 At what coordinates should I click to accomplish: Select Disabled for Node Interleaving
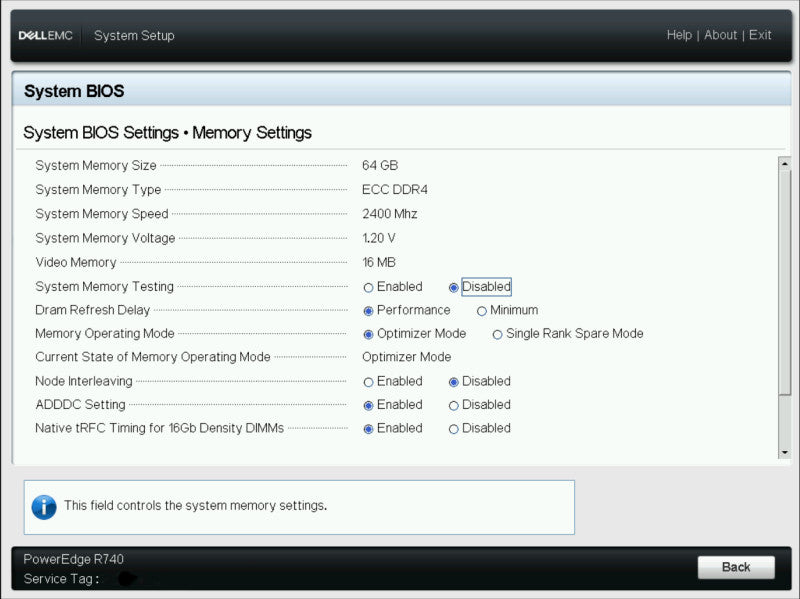coord(453,382)
